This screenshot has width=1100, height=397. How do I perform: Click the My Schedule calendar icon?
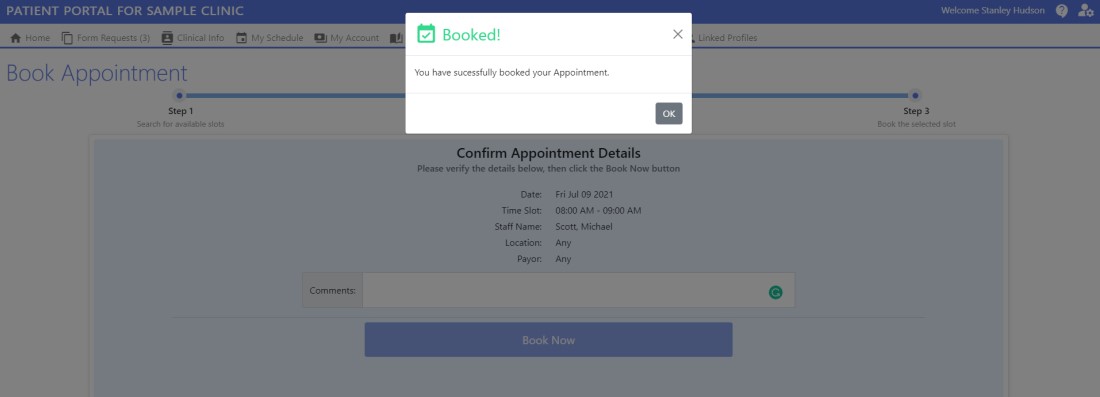pyautogui.click(x=241, y=38)
